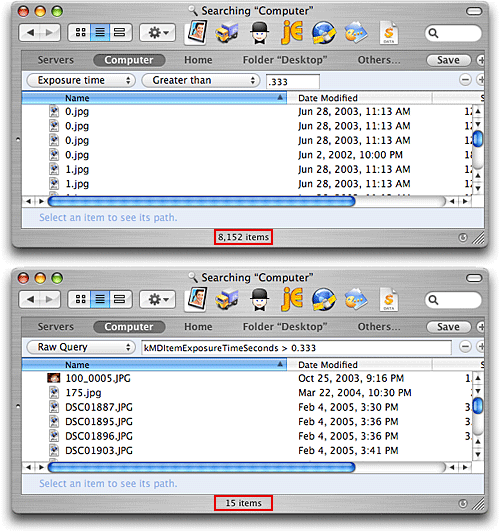The width and height of the screenshot is (500, 532).
Task: Select the Home scope in top window
Action: point(198,60)
